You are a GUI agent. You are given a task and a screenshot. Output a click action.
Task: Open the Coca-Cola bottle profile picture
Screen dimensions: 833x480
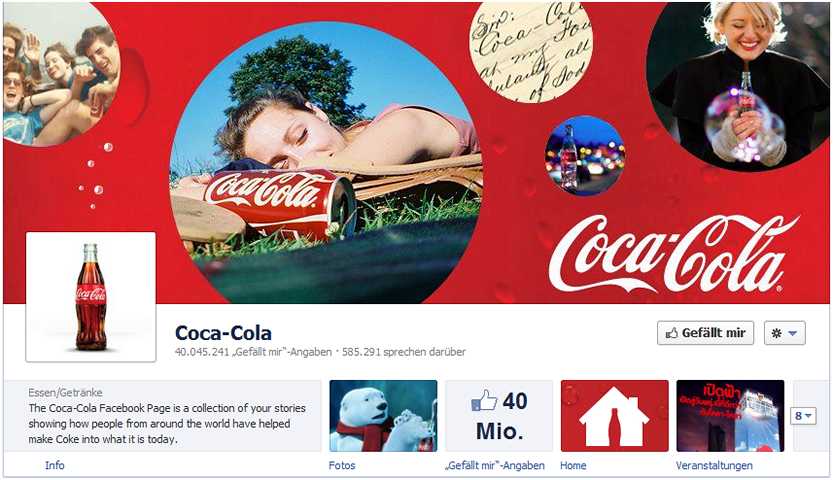pos(91,297)
